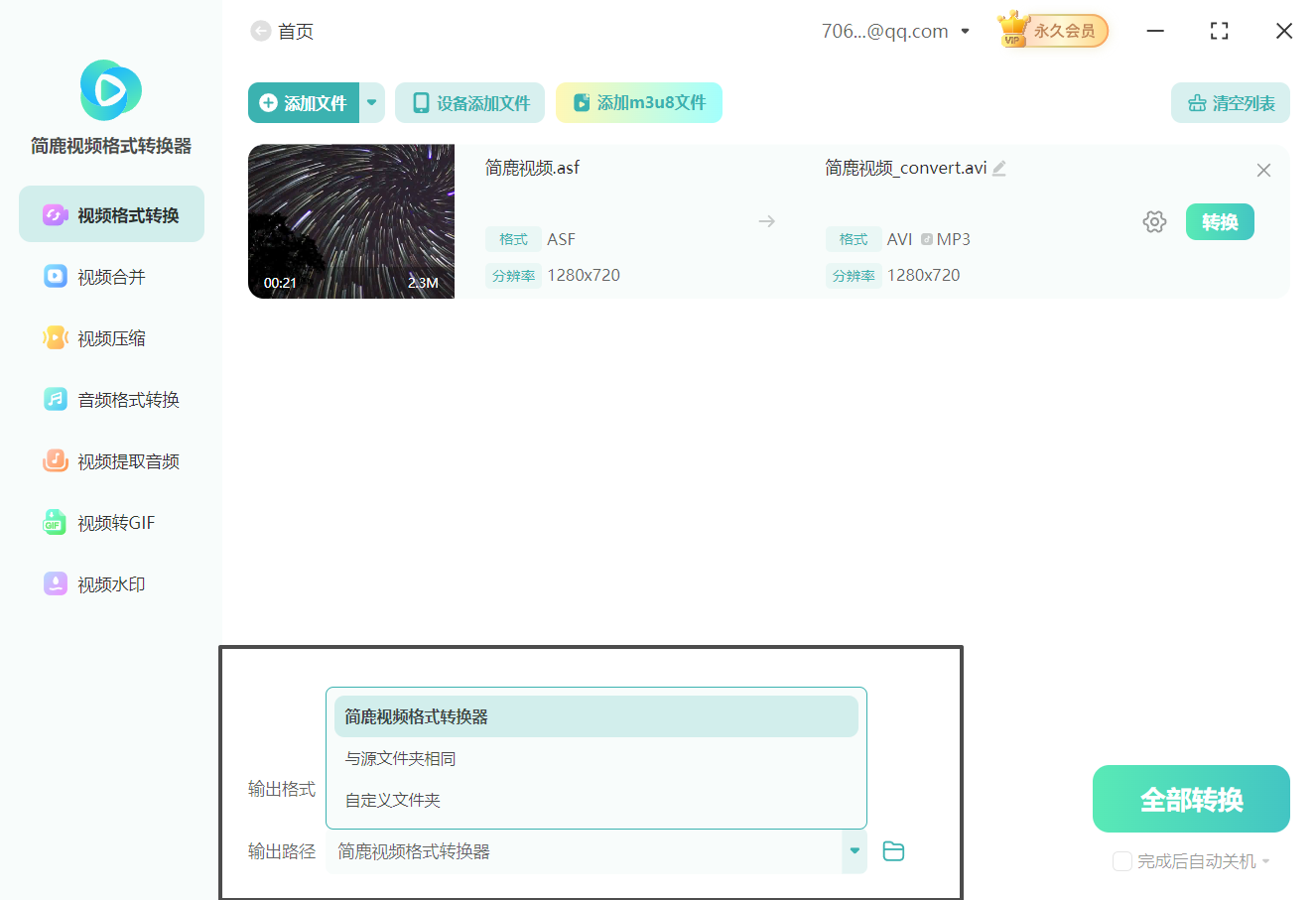This screenshot has width=1316, height=900.
Task: Click the 简鹿视频.asf video thumbnail
Action: 350,221
